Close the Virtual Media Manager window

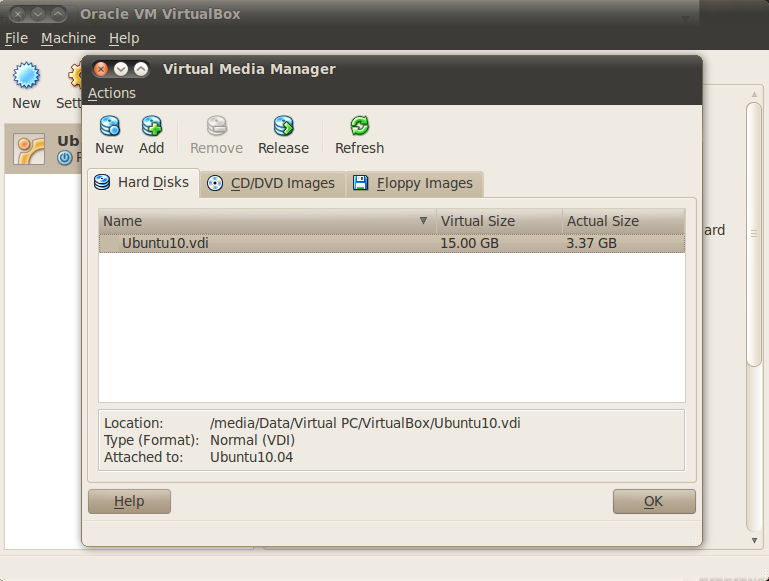point(101,69)
